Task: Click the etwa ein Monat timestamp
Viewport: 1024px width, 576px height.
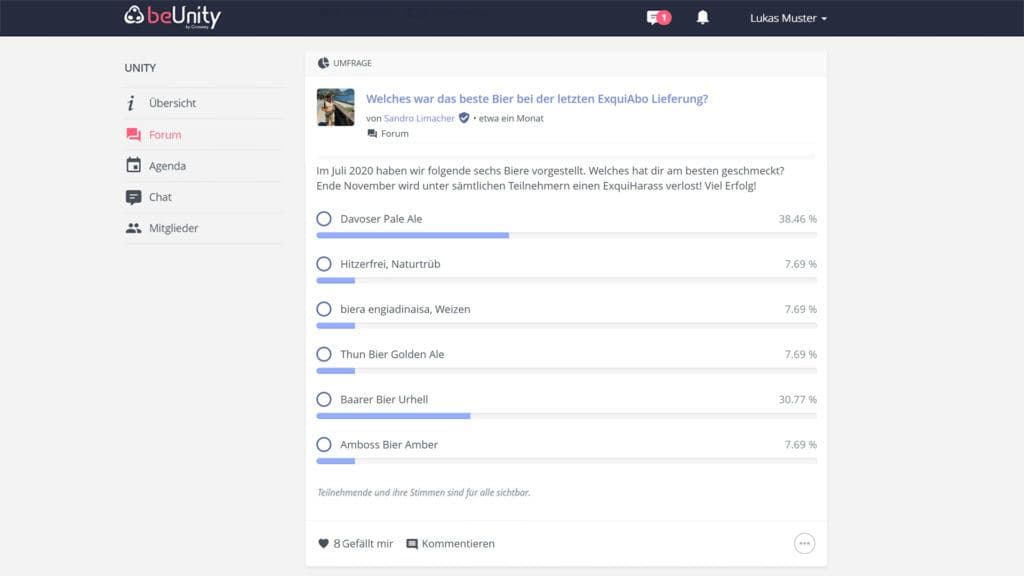Action: click(511, 118)
